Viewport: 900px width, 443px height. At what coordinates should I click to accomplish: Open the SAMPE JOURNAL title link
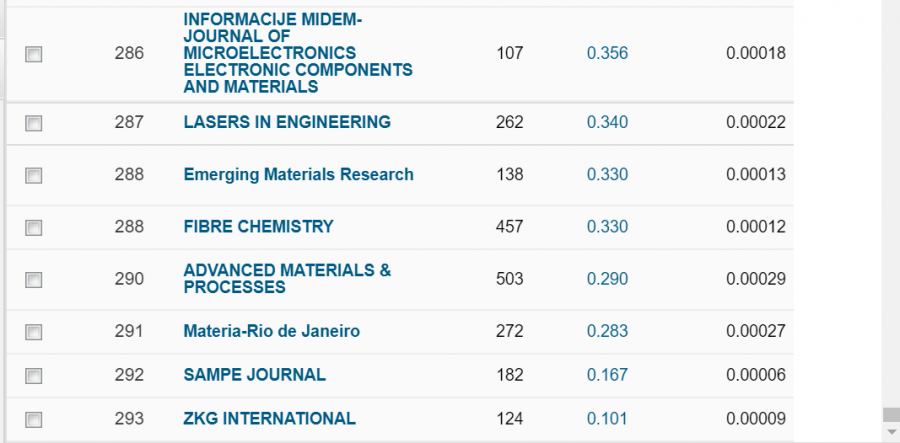[x=254, y=374]
